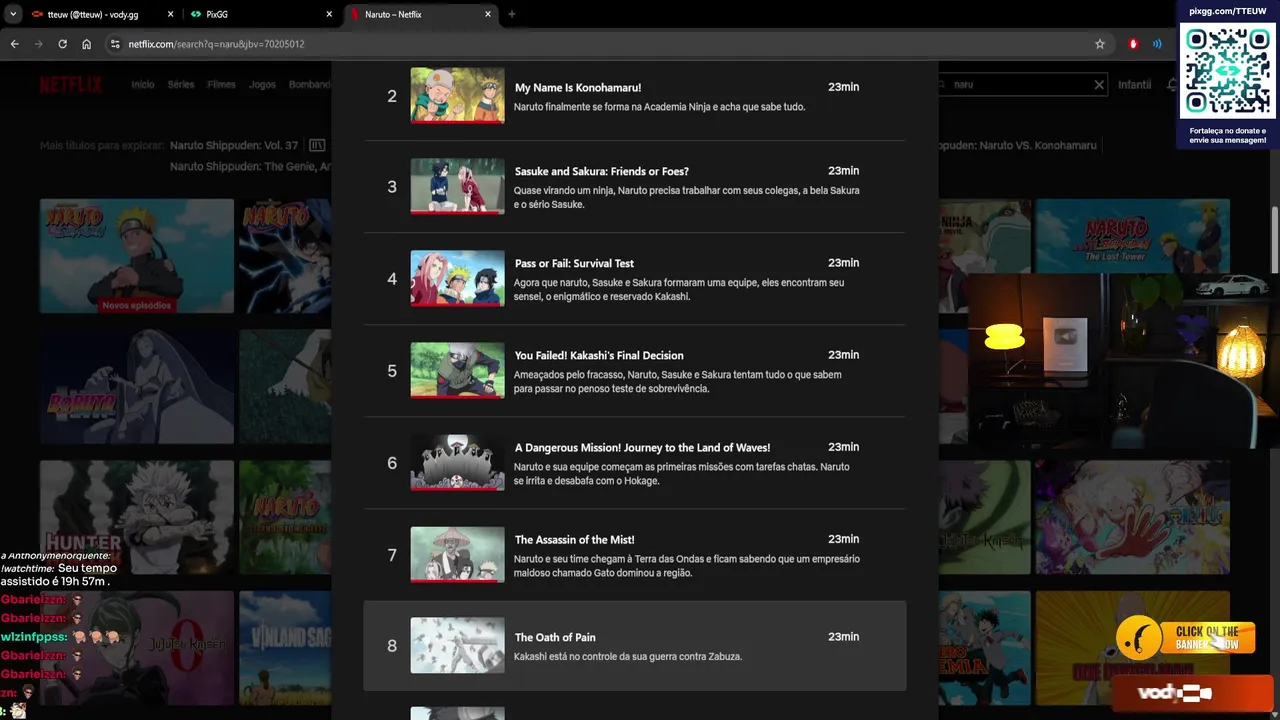Open the Séries menu item
Viewport: 1280px width, 720px height.
click(x=181, y=85)
